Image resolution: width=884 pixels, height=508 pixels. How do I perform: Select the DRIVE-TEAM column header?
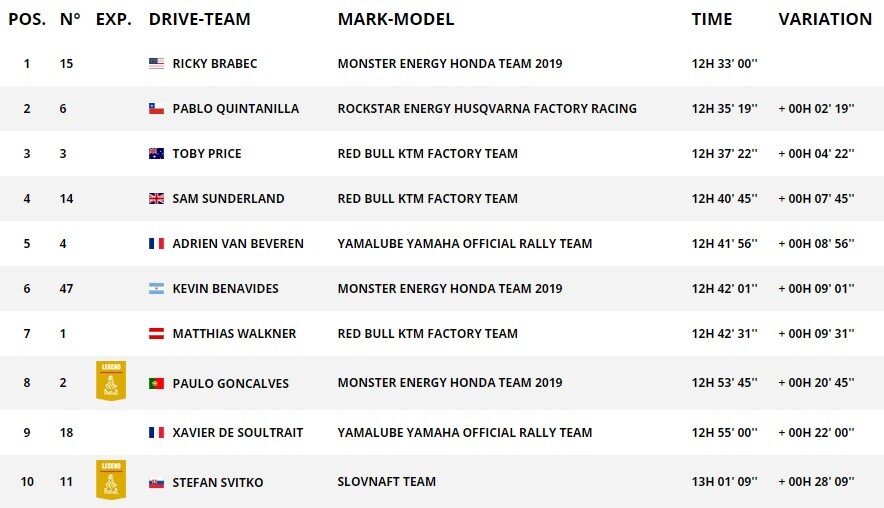coord(200,19)
